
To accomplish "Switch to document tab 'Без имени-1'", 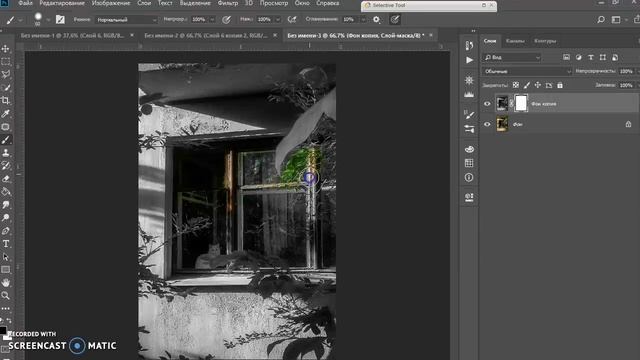I will 72,36.
